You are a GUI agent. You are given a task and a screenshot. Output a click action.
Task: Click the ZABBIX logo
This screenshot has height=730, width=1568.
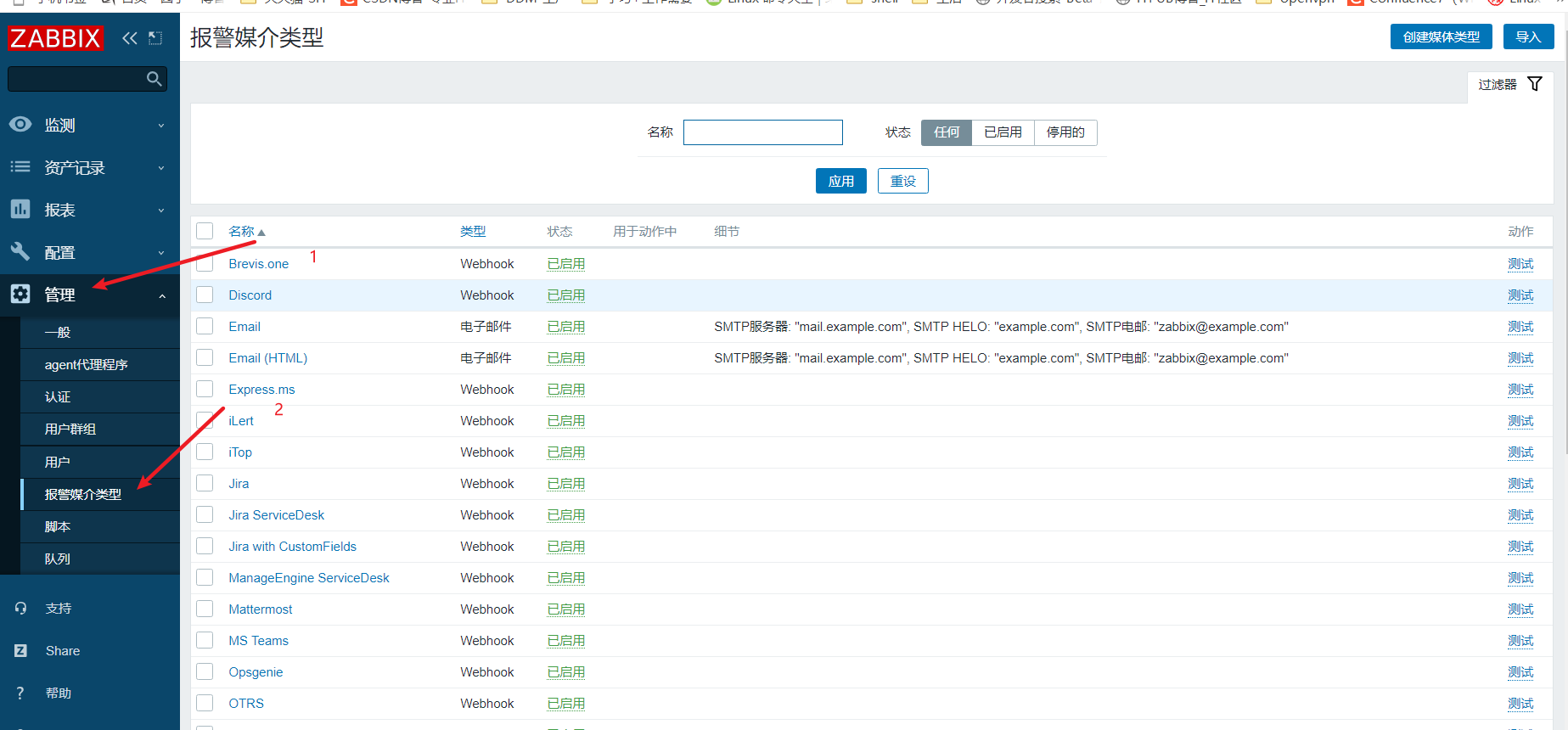pos(55,38)
